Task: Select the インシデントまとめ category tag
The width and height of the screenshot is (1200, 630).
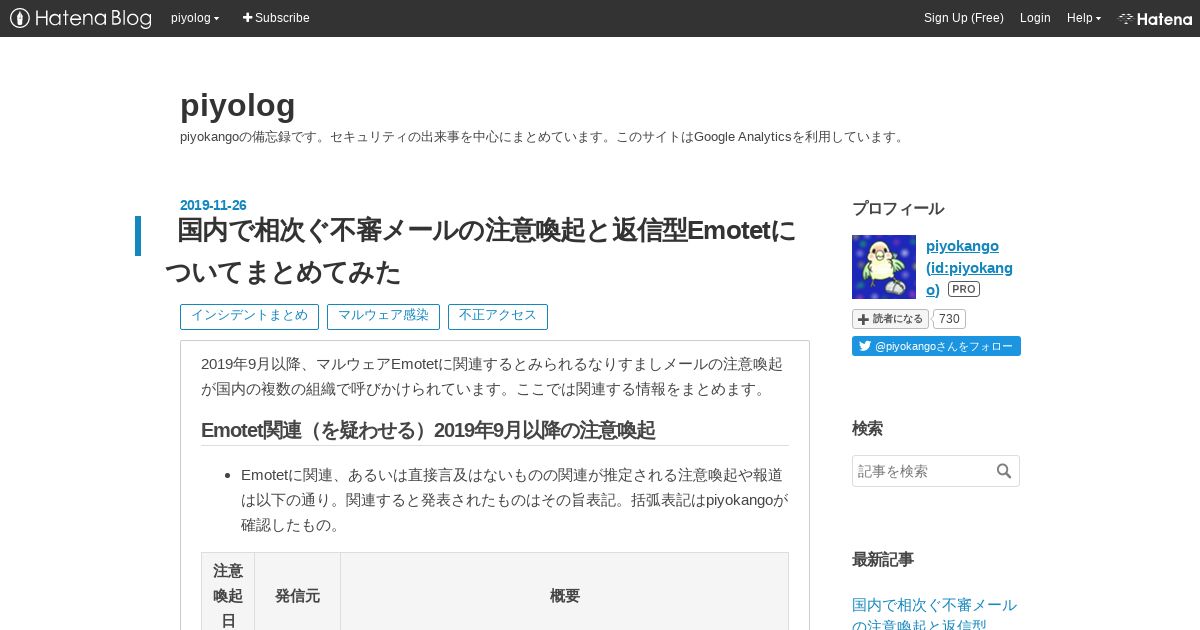Action: (249, 316)
